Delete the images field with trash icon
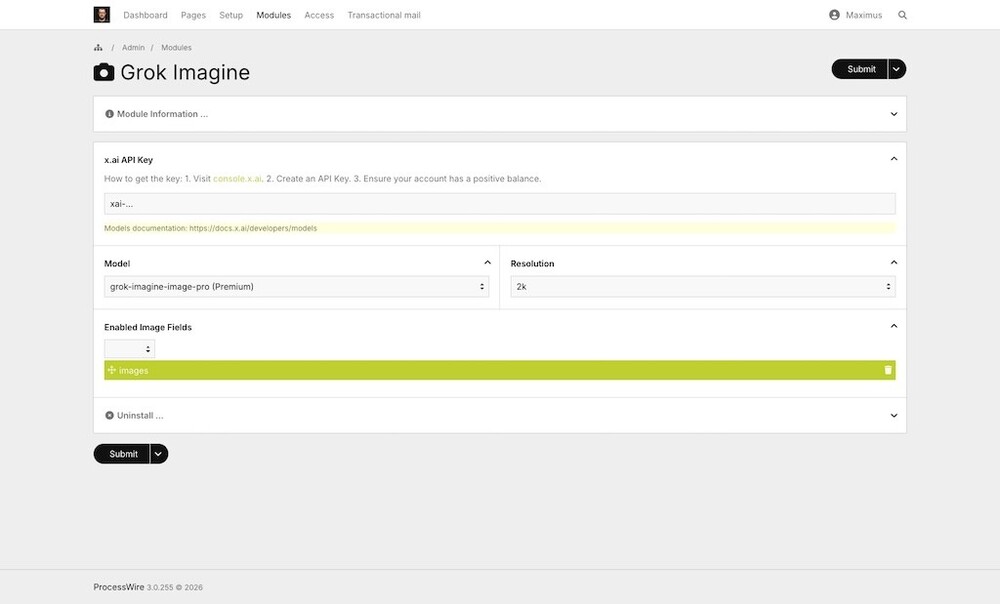Viewport: 1000px width, 604px height. point(887,370)
